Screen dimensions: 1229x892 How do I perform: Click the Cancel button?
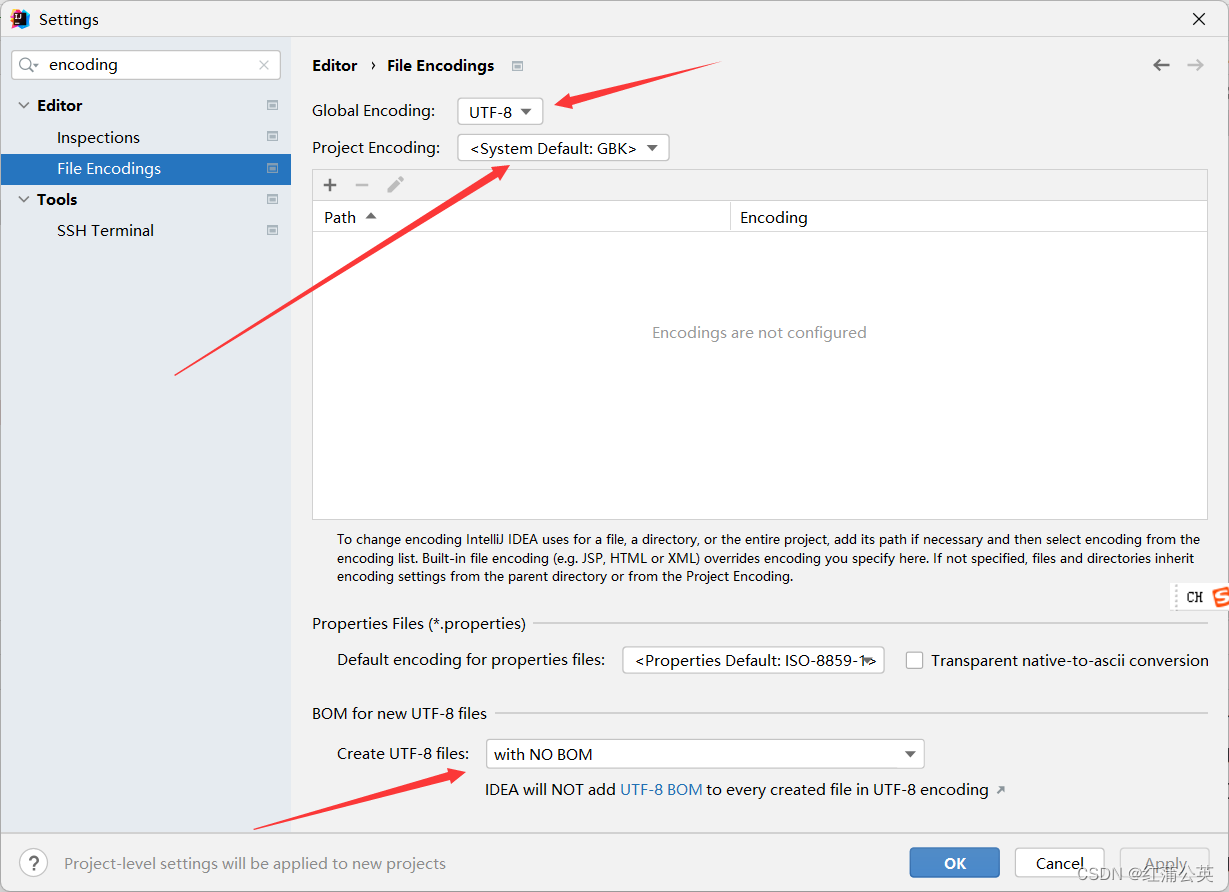point(1059,863)
